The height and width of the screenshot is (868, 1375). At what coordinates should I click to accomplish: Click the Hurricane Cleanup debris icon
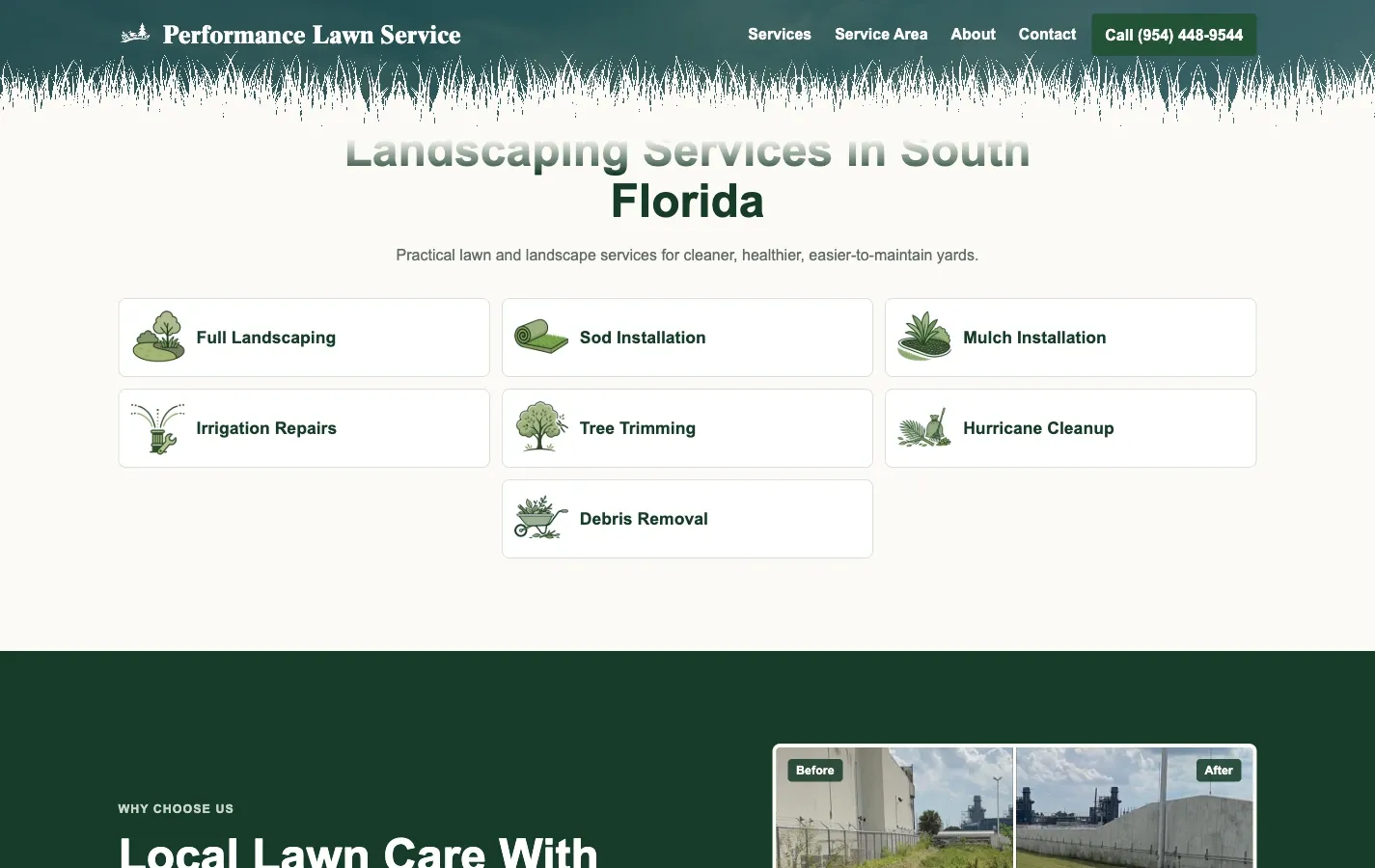pos(924,428)
